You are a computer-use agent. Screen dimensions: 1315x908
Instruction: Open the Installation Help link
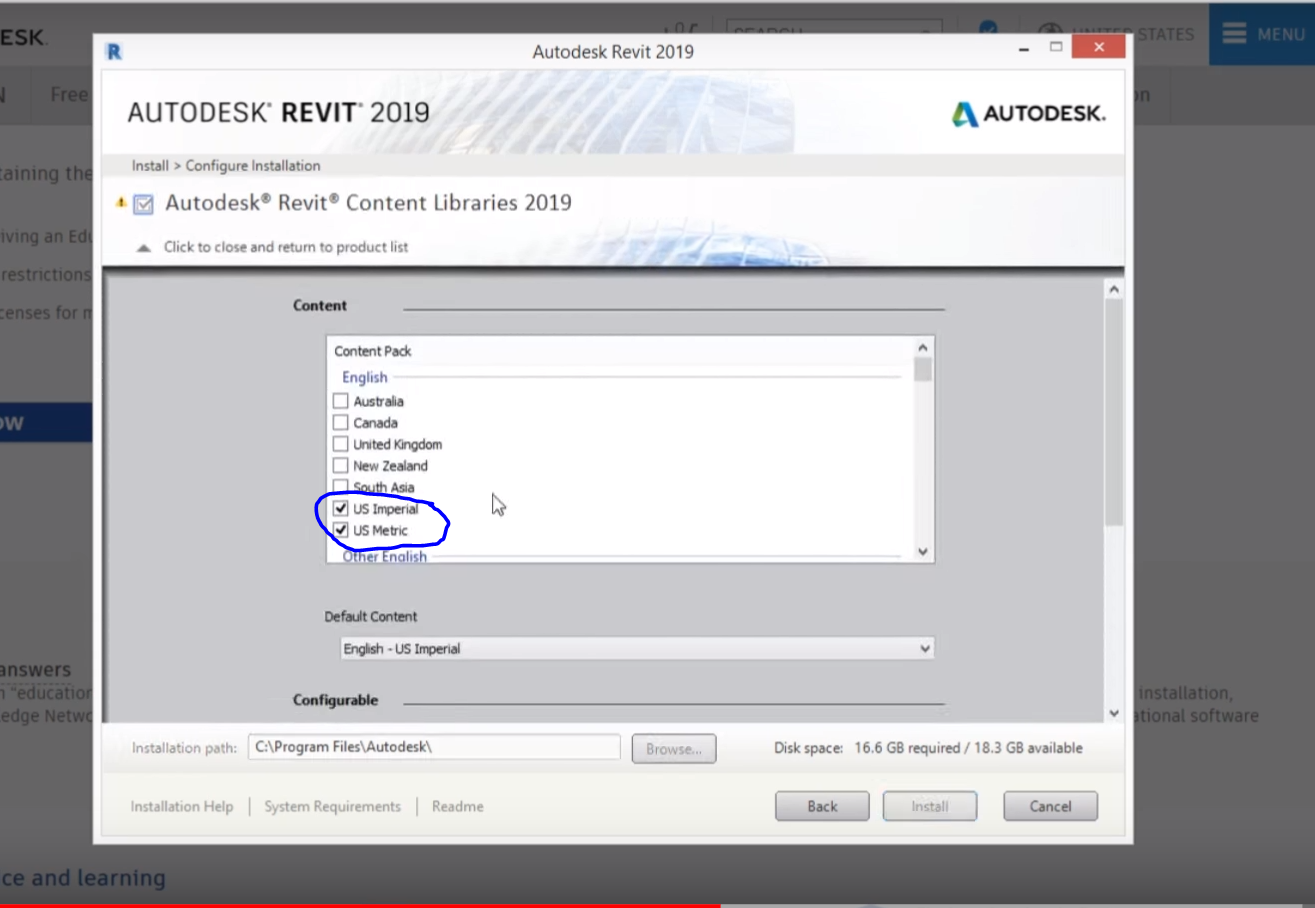point(182,806)
